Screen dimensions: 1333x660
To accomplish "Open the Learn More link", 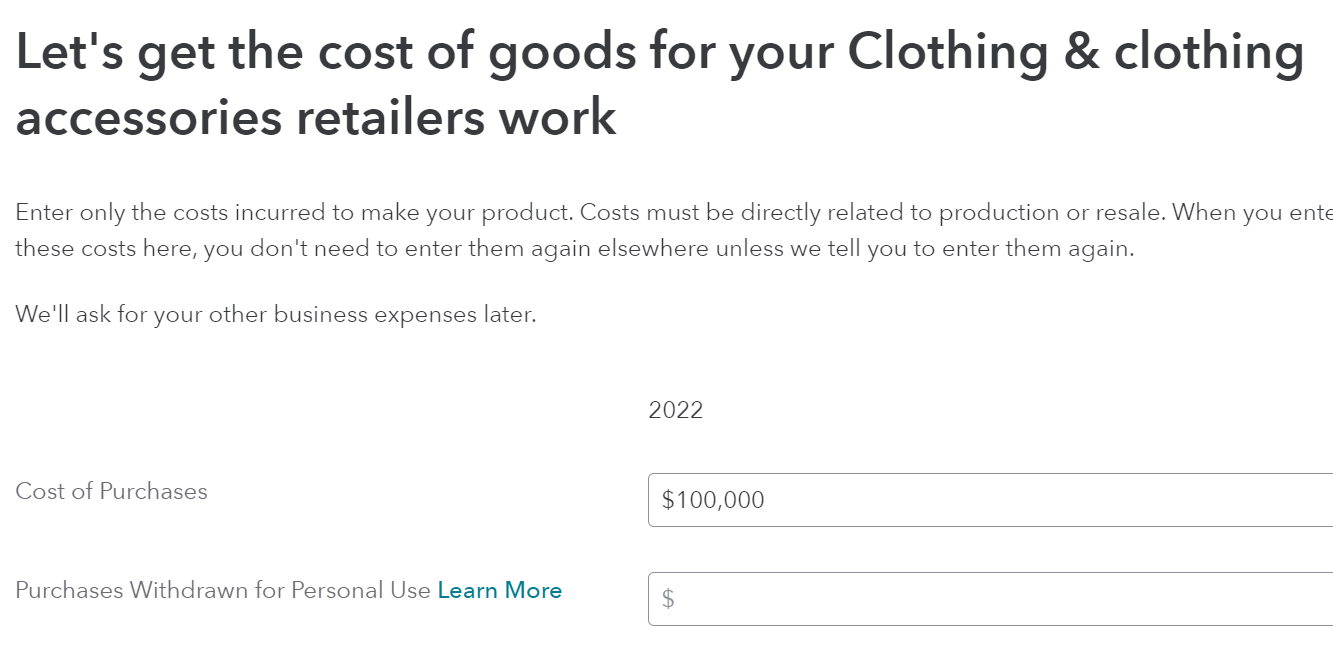I will pos(499,590).
